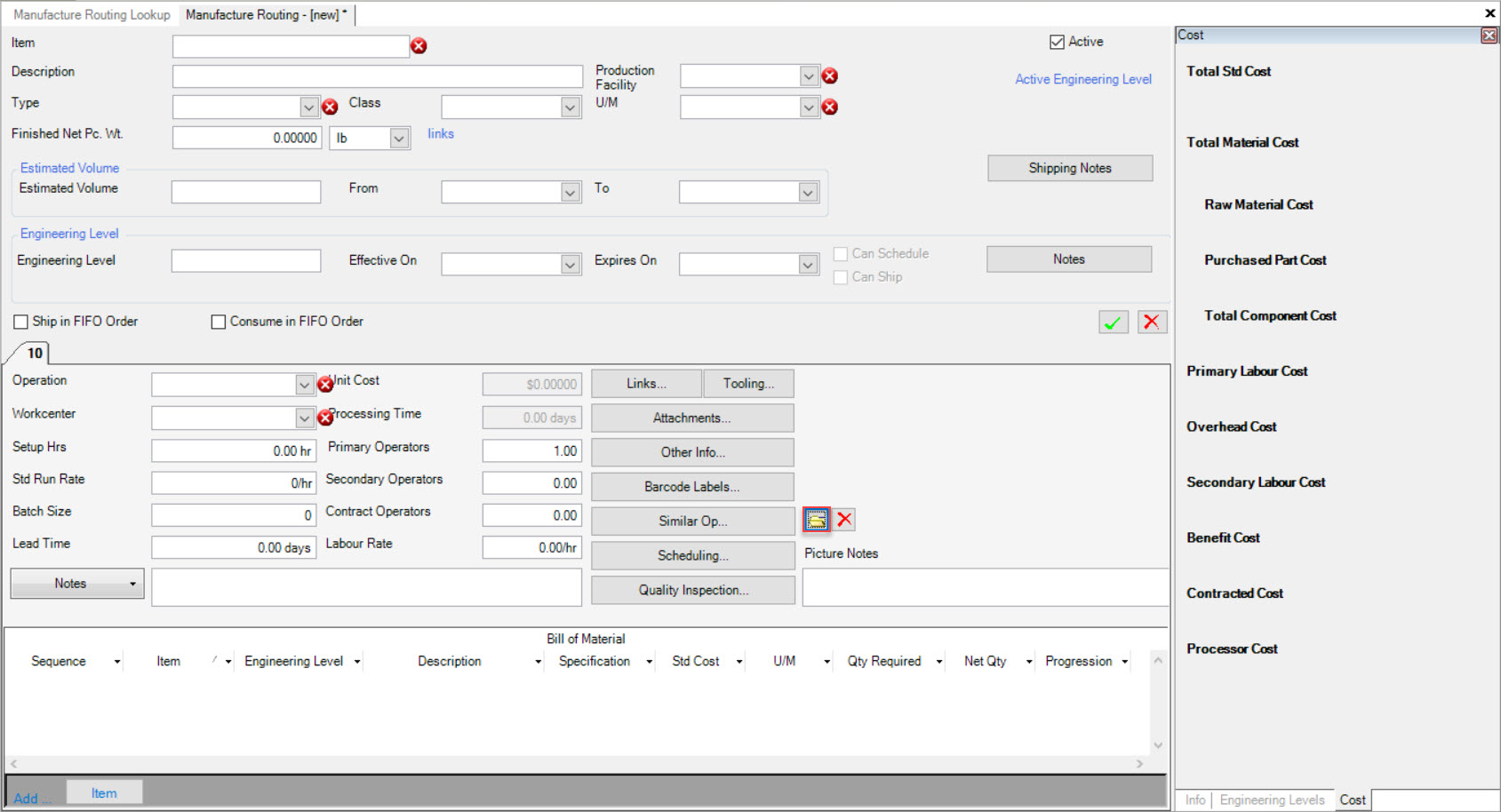The height and width of the screenshot is (812, 1501).
Task: Expand the Operation dropdown
Action: [304, 384]
